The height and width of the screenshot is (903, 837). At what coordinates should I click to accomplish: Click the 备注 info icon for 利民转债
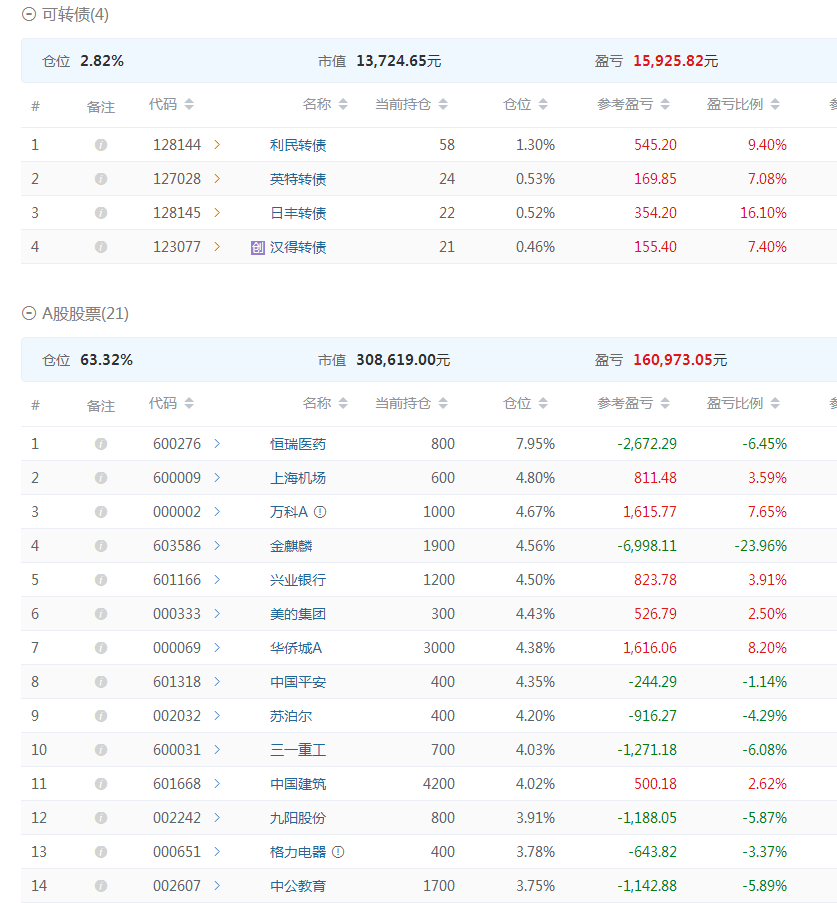100,145
